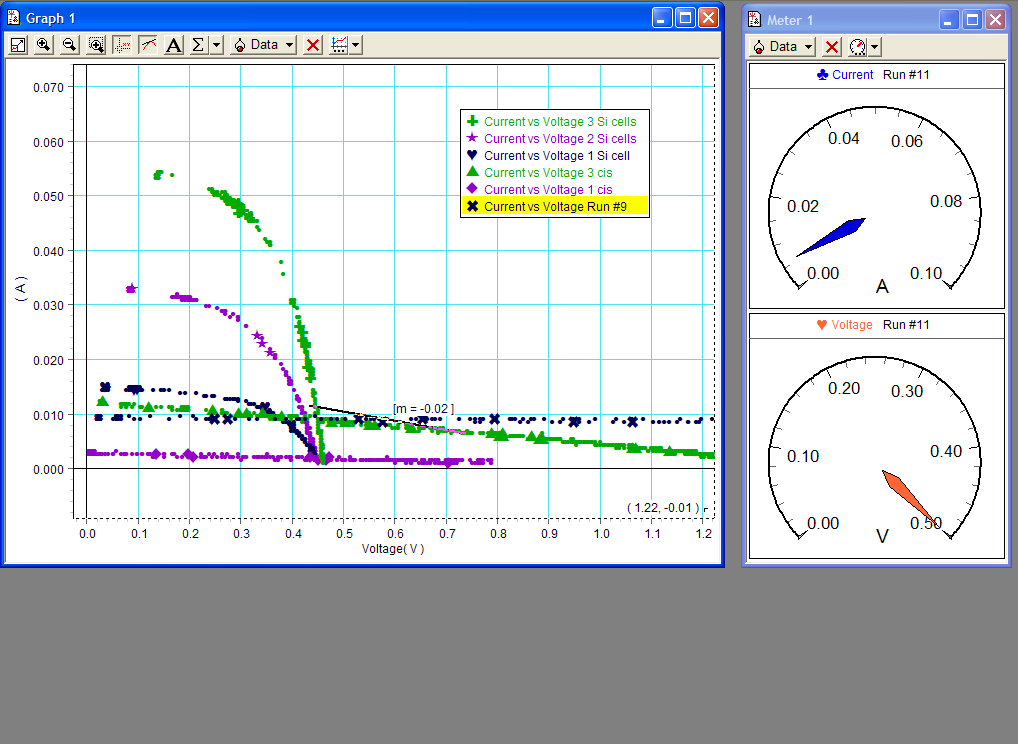Add a text note with the A tool

pyautogui.click(x=174, y=45)
